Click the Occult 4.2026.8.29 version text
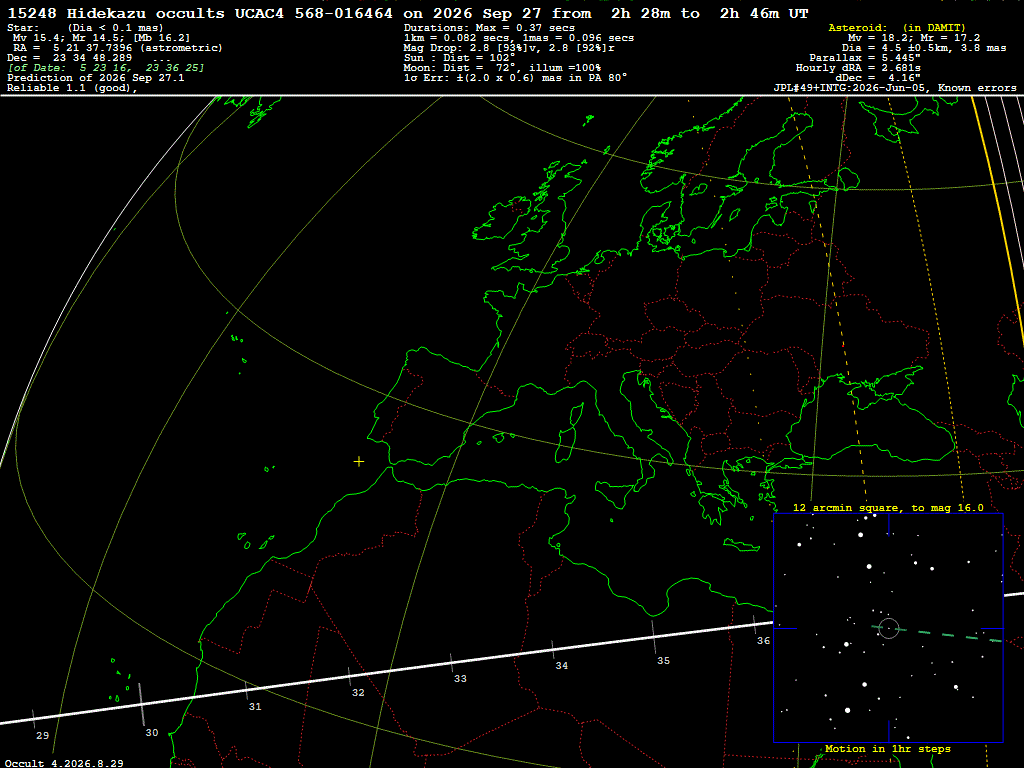Image resolution: width=1024 pixels, height=768 pixels. (64, 763)
